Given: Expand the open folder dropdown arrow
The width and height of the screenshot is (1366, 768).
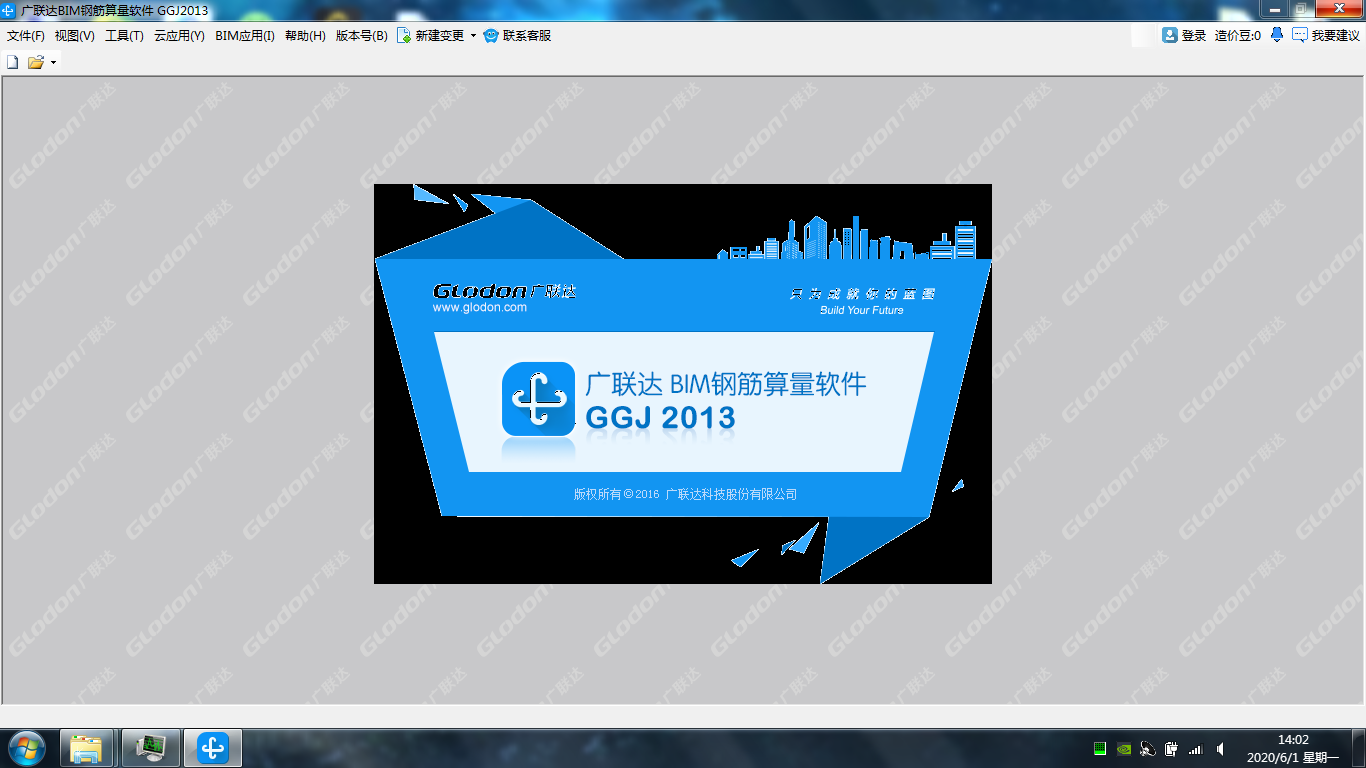Looking at the screenshot, I should pos(53,62).
